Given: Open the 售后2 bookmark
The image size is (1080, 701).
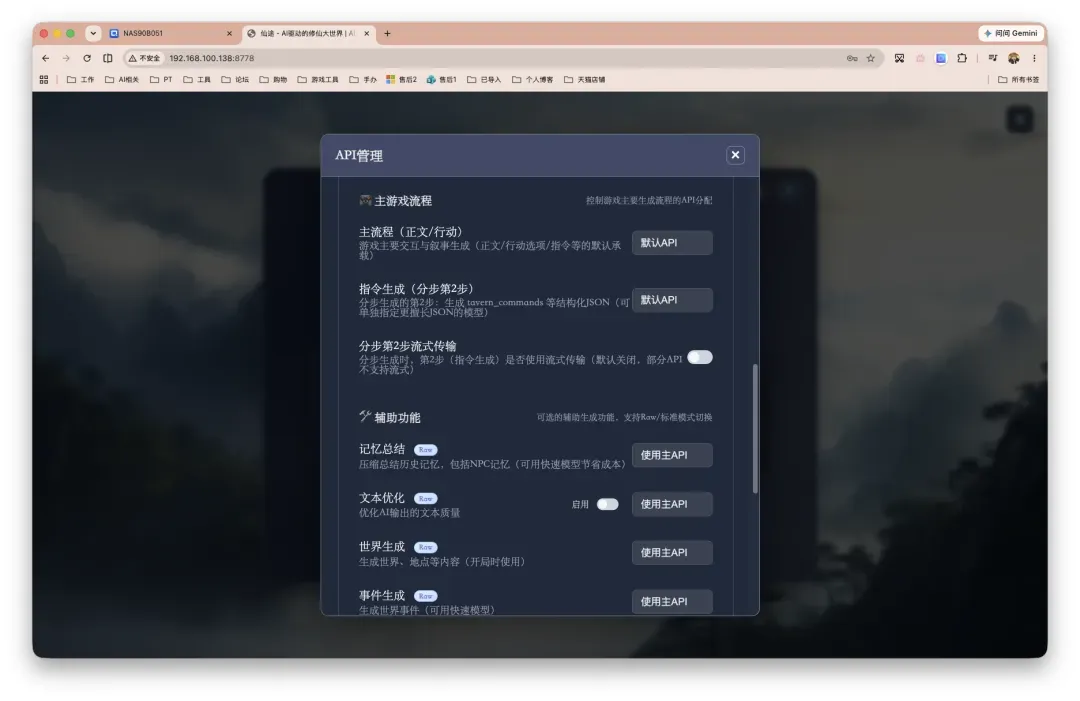Looking at the screenshot, I should click(x=402, y=80).
